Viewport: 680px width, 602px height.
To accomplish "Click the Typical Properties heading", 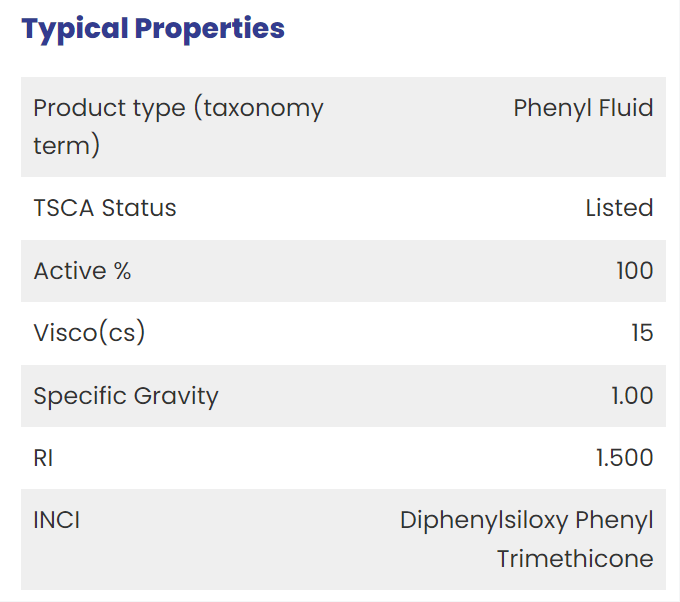I will pos(153,29).
